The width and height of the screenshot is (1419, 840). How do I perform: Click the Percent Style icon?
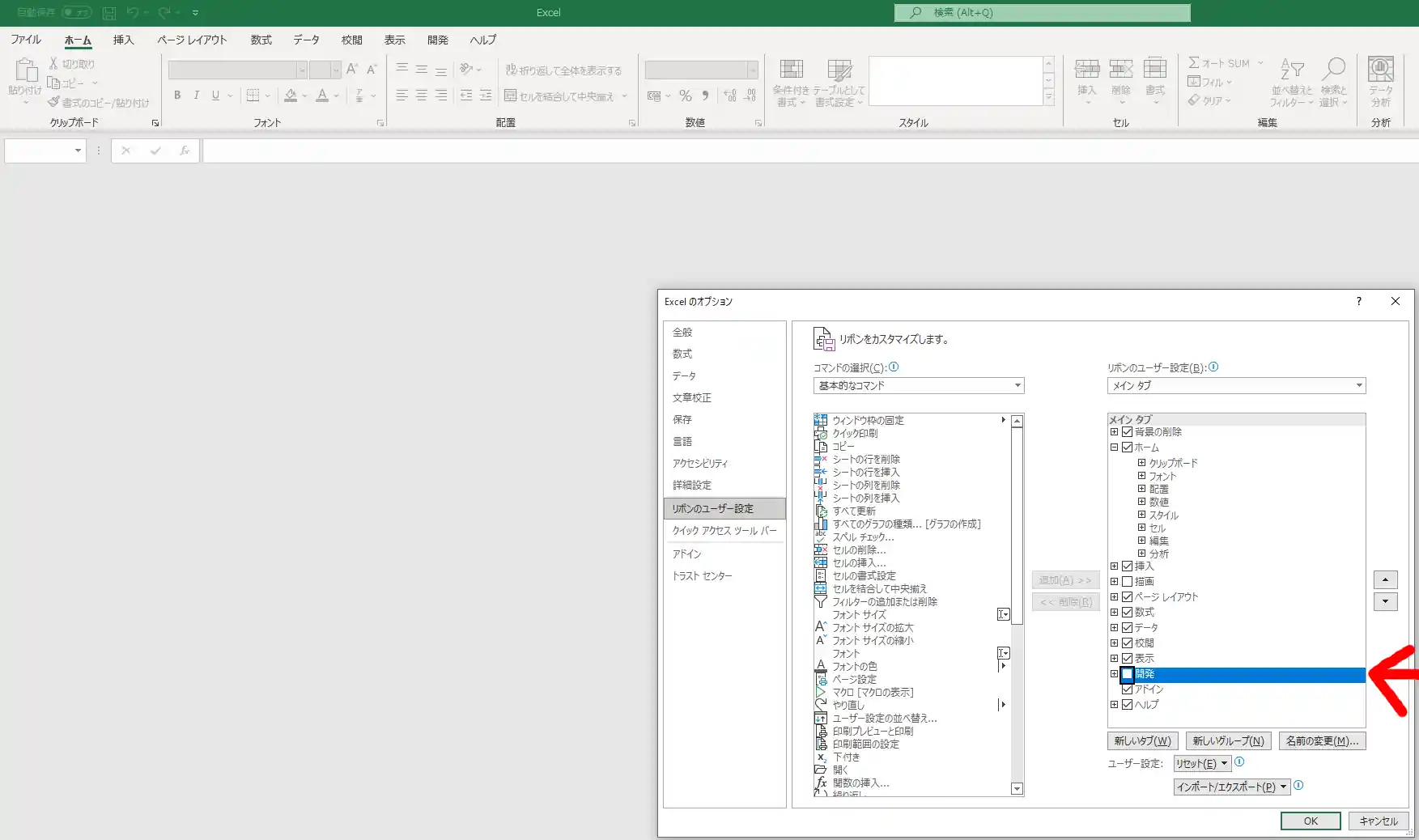685,95
